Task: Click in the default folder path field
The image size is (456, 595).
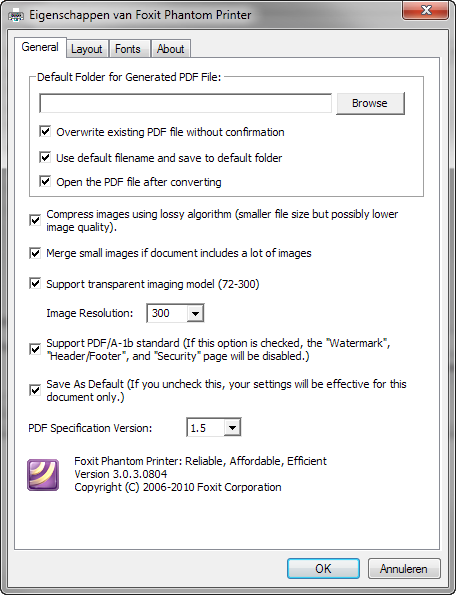Action: click(186, 103)
